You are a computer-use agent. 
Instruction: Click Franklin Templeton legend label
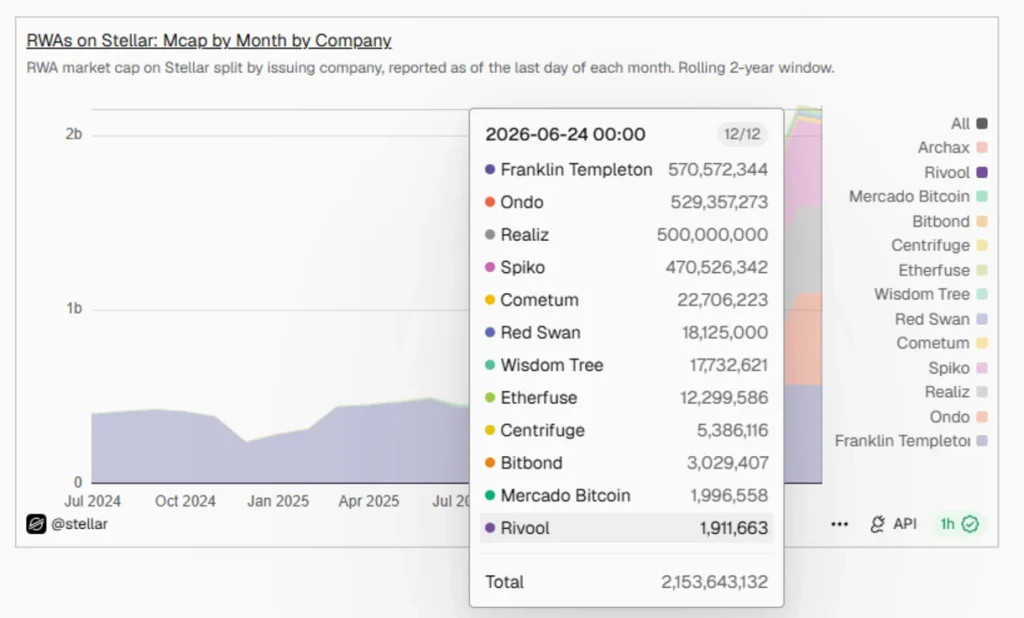click(x=902, y=441)
